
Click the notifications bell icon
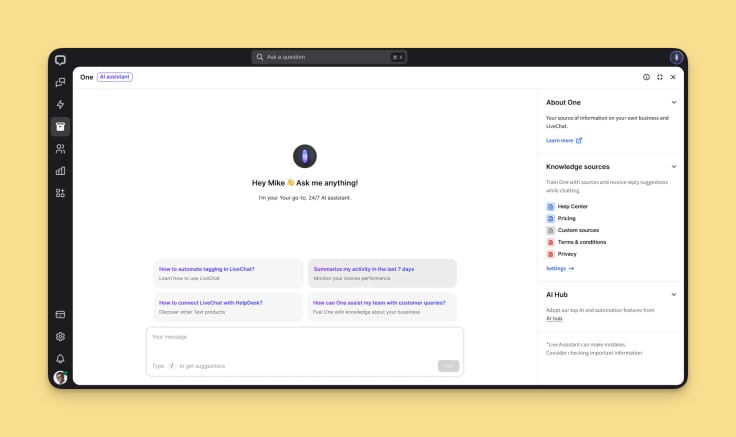coord(61,358)
